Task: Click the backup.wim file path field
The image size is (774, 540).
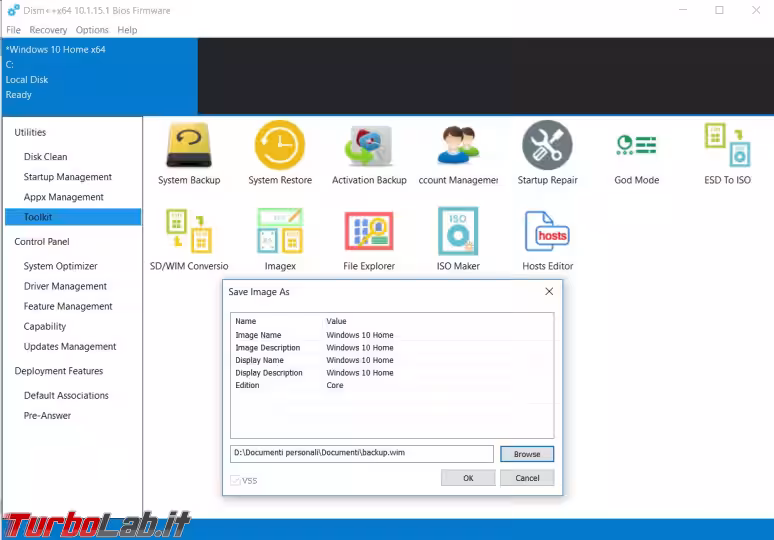Action: 361,454
